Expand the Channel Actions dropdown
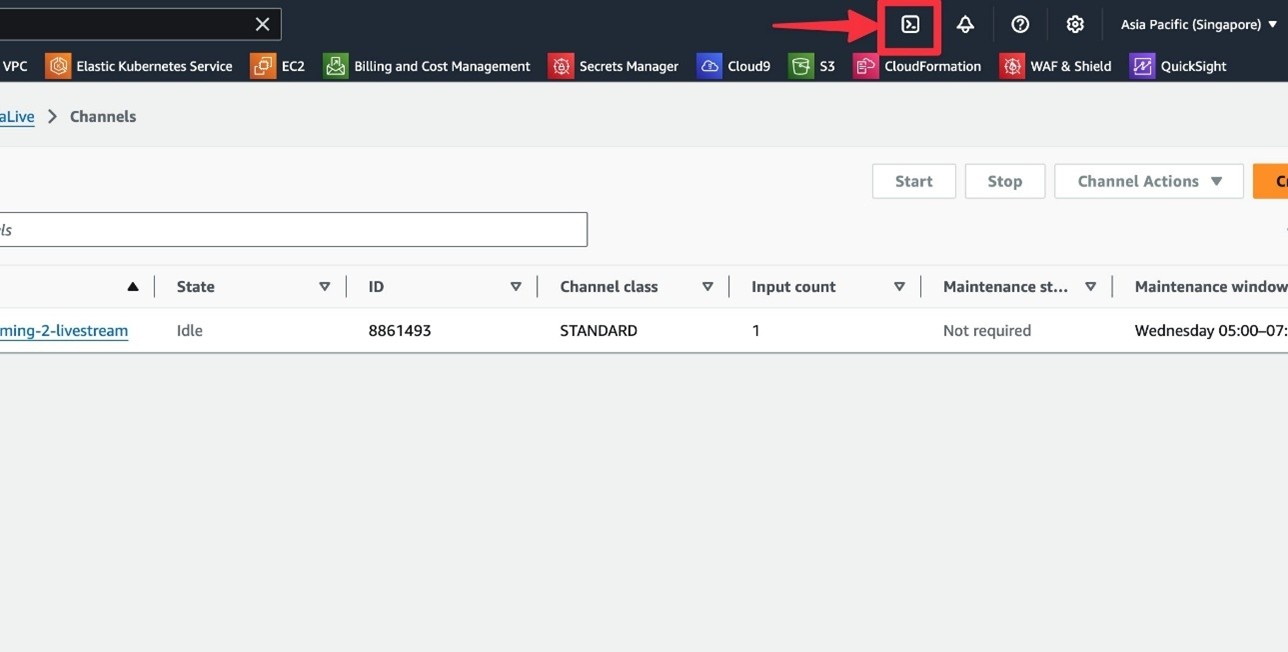 click(x=1149, y=182)
